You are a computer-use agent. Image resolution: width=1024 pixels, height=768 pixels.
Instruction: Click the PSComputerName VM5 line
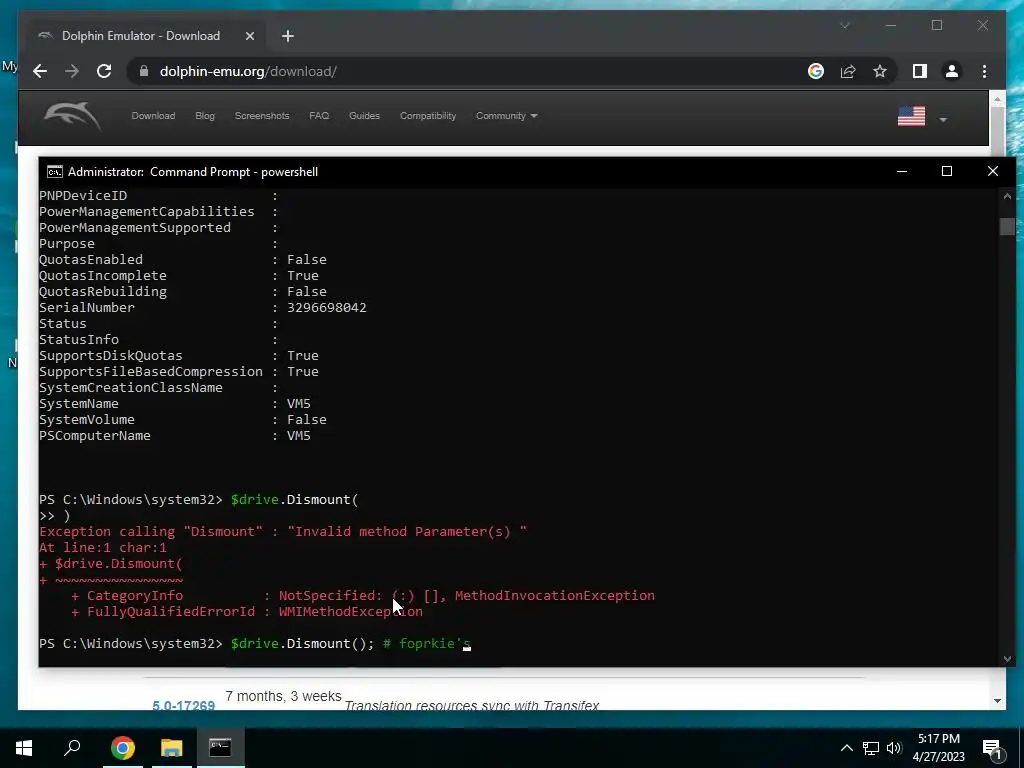(x=175, y=436)
